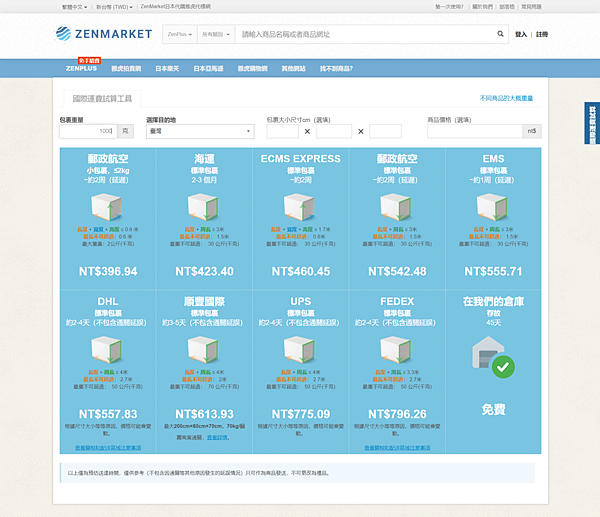600x517 pixels.
Task: Click the ECMS EXPRESS heading
Action: click(x=301, y=159)
